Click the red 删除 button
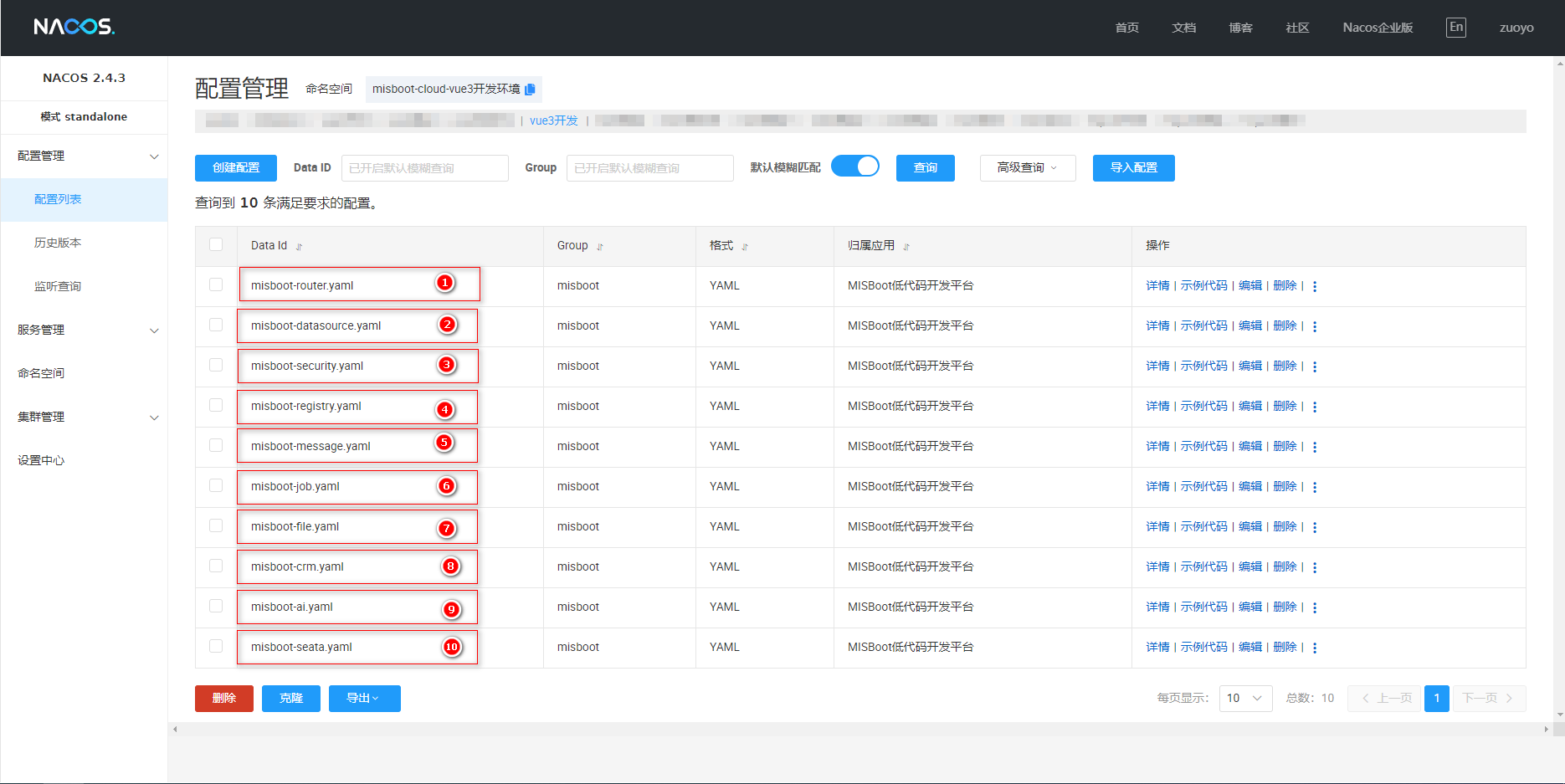This screenshot has height=784, width=1565. (x=224, y=699)
